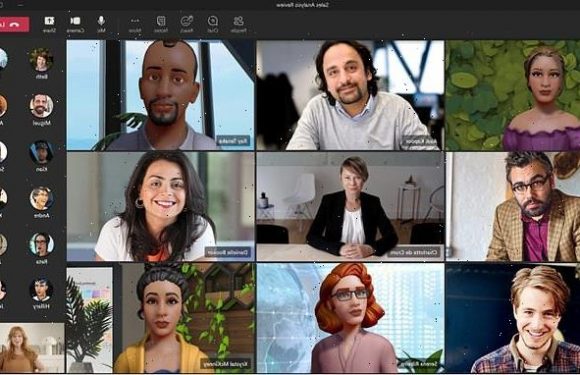Click Charlotte de Crum's video tile

[350, 207]
